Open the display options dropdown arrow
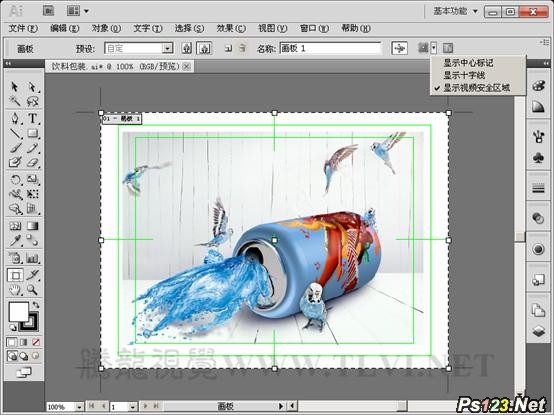This screenshot has width=554, height=415. pyautogui.click(x=434, y=48)
